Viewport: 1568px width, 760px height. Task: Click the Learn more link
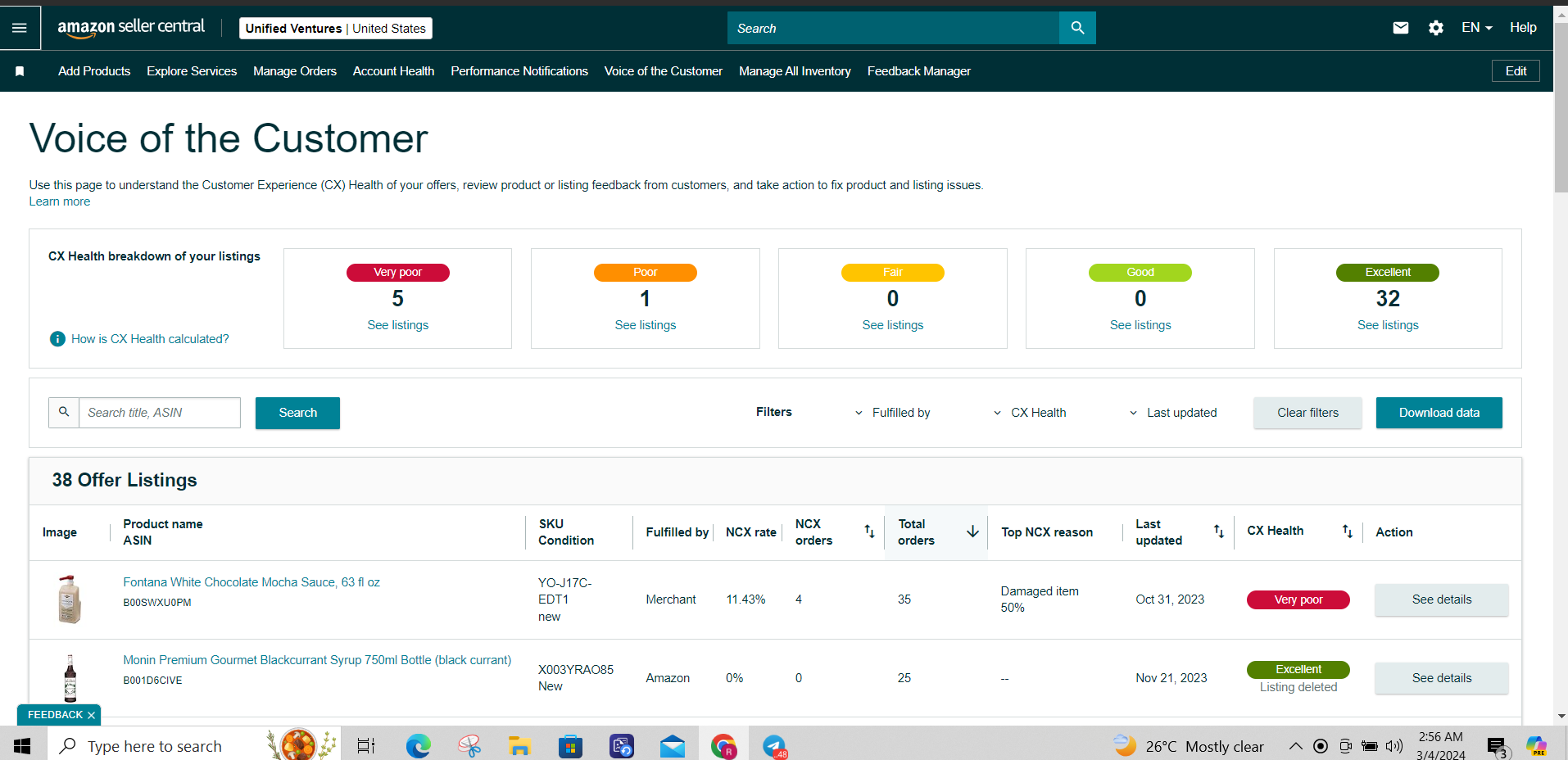60,201
